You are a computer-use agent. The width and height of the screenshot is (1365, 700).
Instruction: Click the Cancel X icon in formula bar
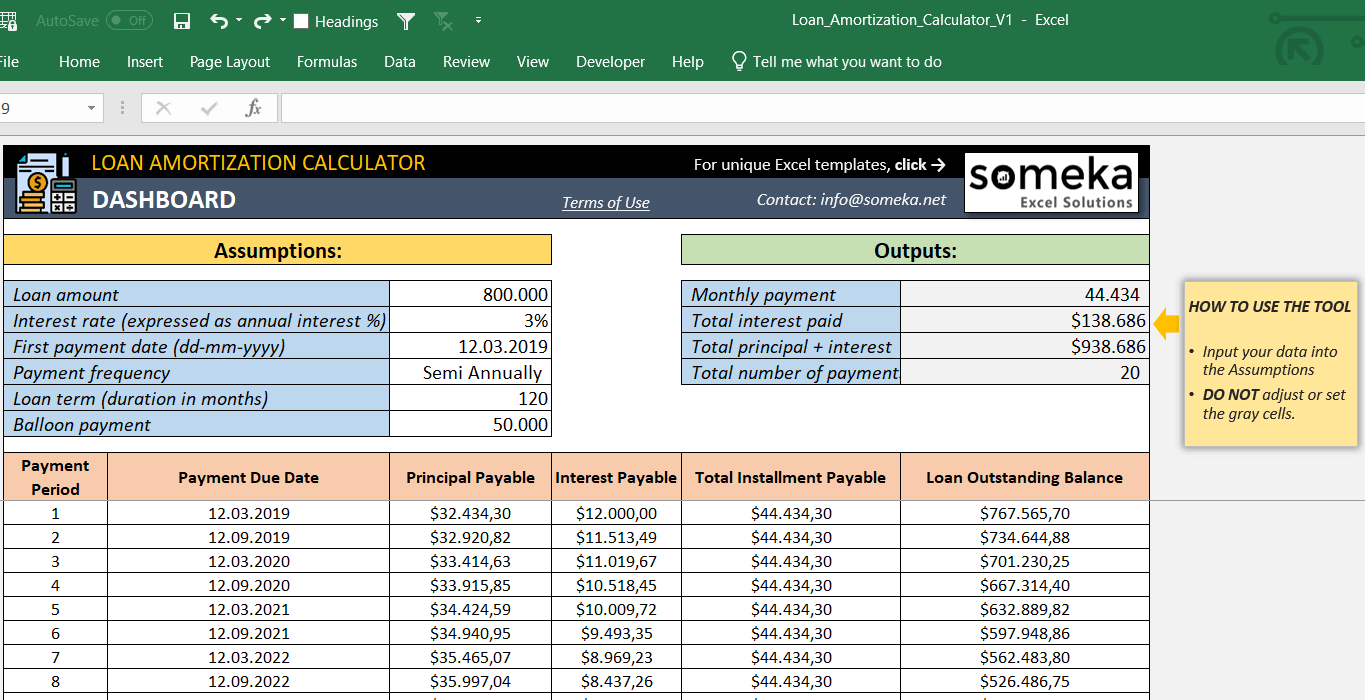pyautogui.click(x=163, y=108)
